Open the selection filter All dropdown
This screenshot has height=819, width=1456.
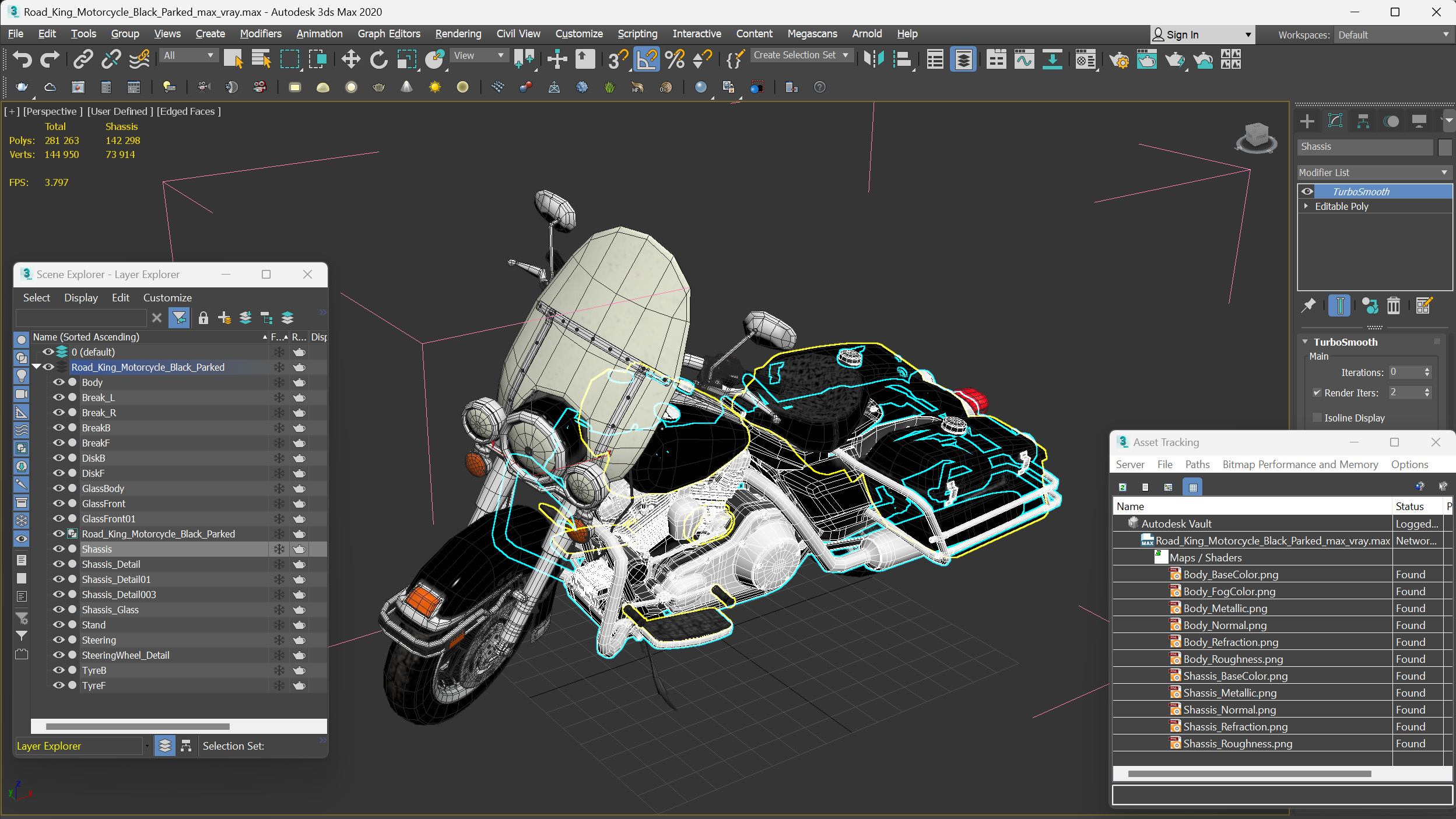tap(188, 55)
